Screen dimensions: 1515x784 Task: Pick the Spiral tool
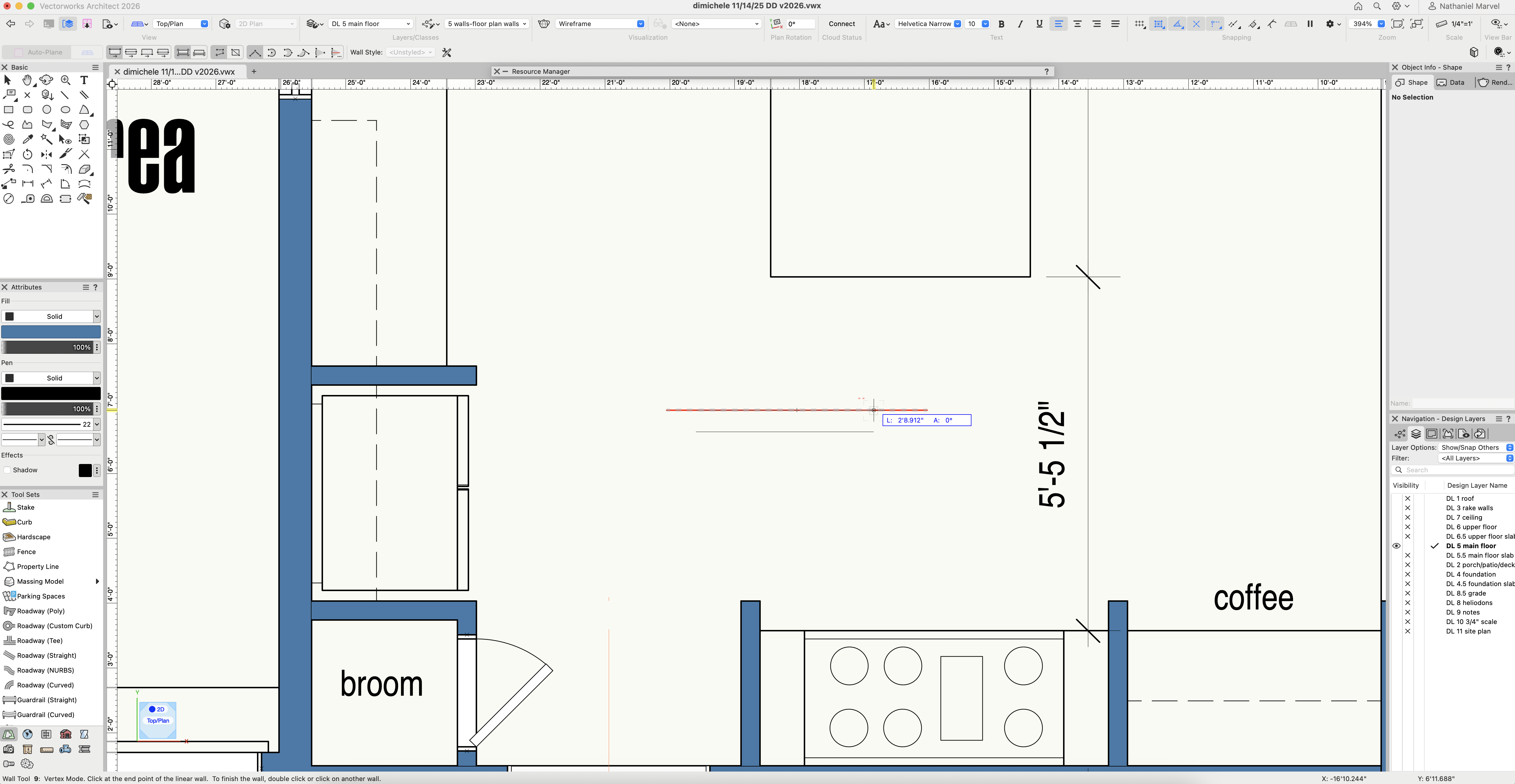(8, 139)
